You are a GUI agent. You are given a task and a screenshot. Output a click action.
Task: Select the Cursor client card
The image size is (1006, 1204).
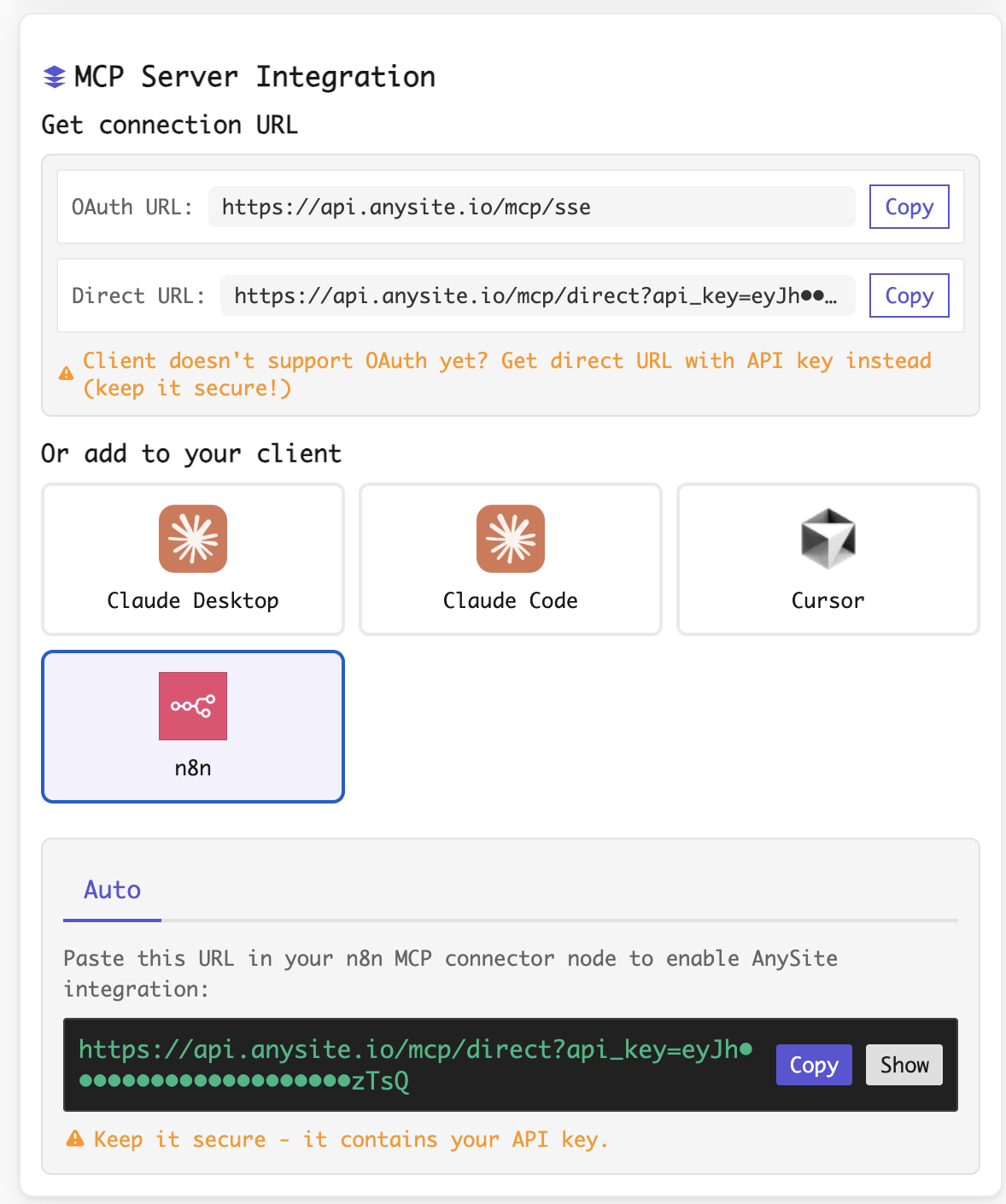tap(827, 559)
